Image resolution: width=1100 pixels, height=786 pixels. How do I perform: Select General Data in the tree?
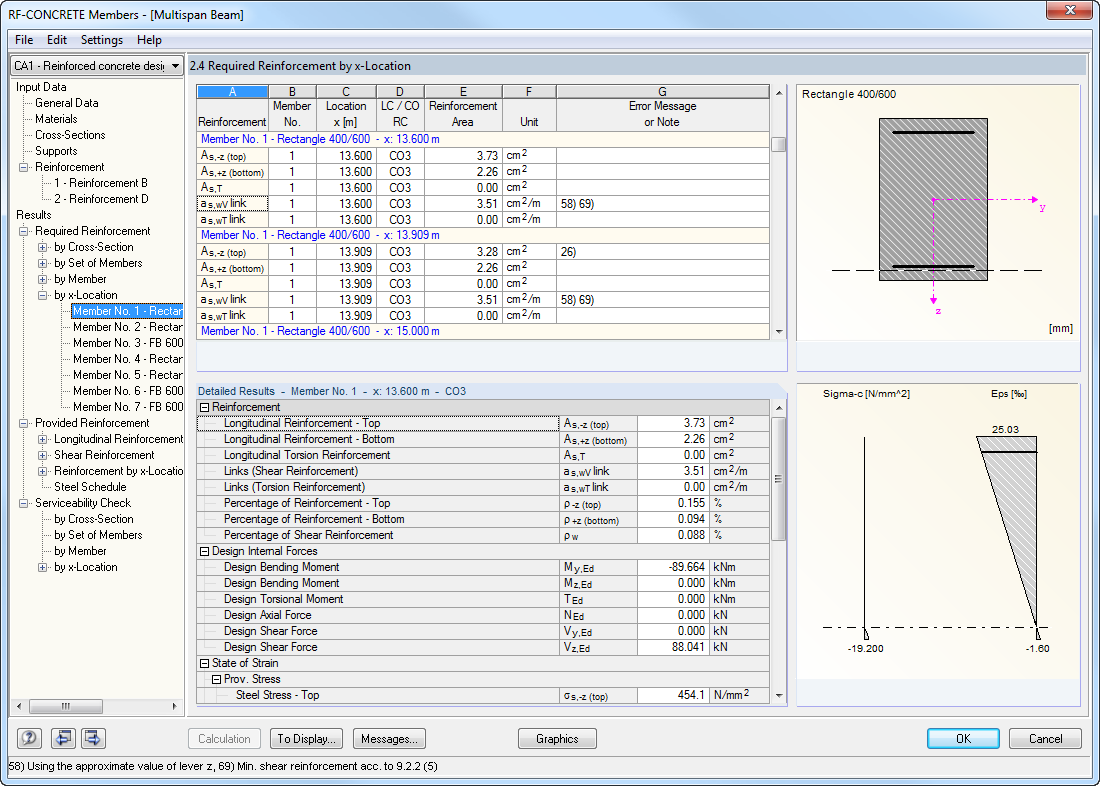point(67,103)
